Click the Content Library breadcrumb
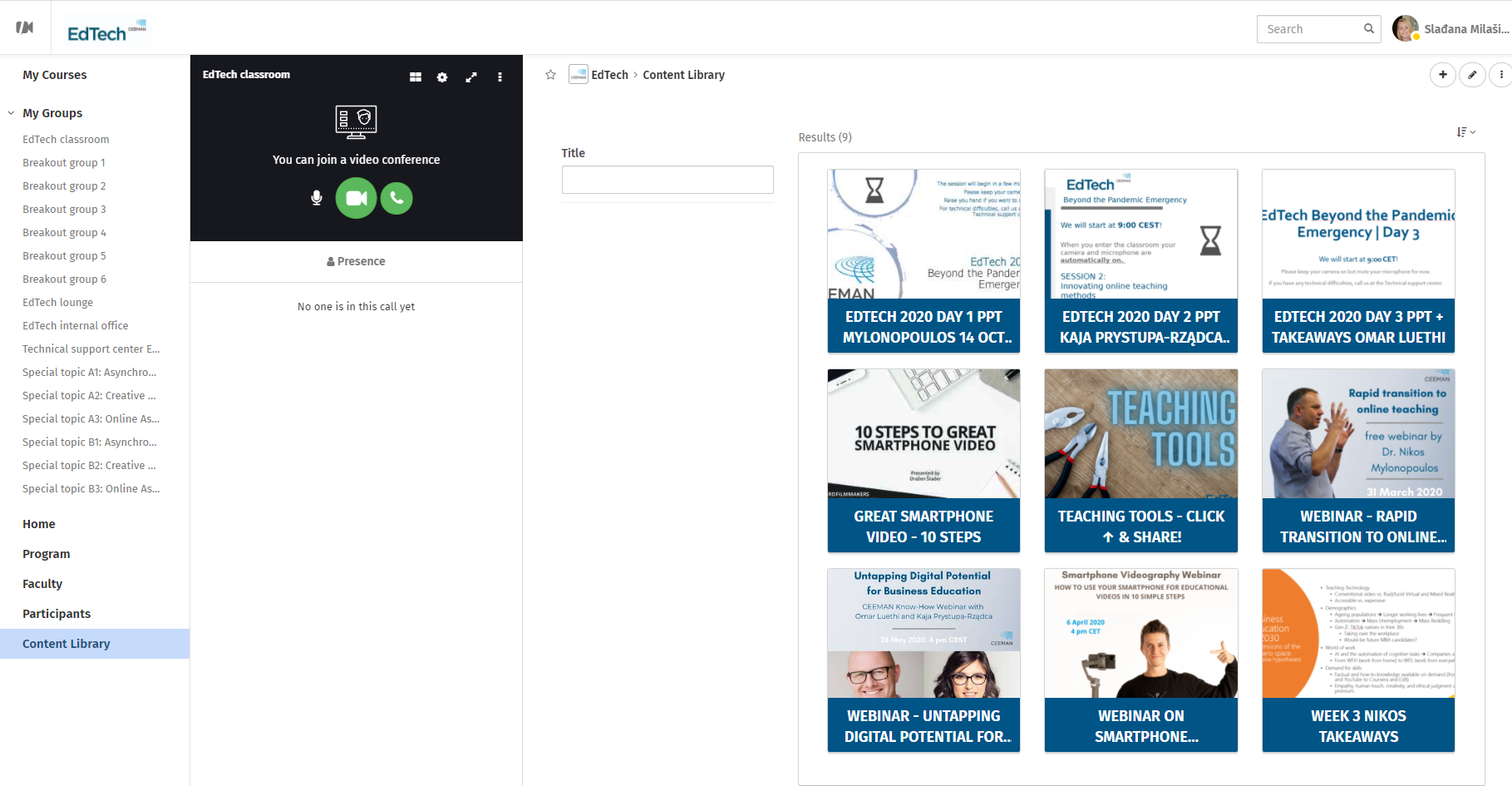The width and height of the screenshot is (1512, 786). pos(684,75)
